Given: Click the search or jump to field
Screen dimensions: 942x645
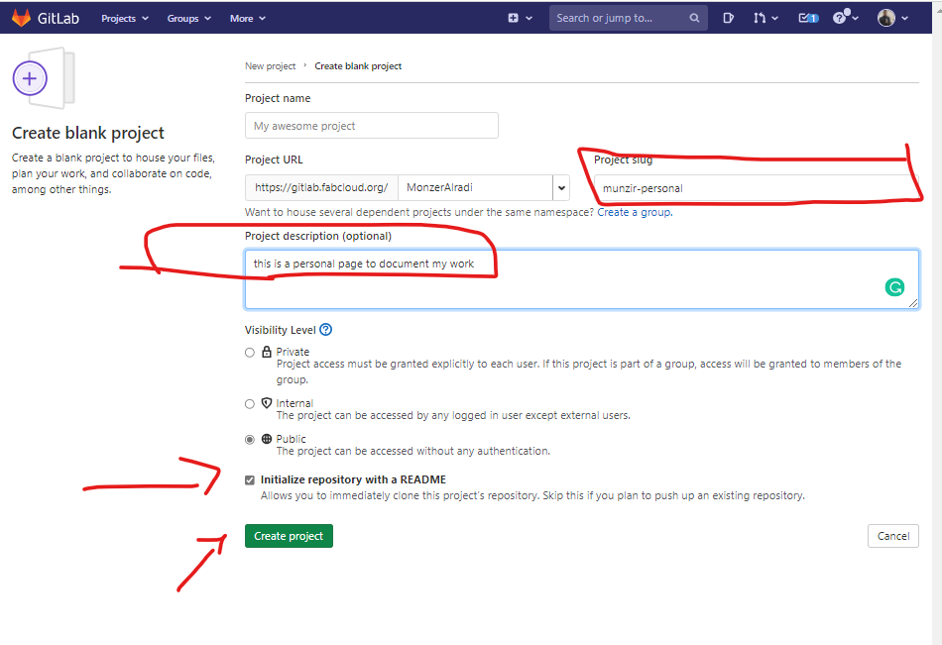Looking at the screenshot, I should 628,18.
